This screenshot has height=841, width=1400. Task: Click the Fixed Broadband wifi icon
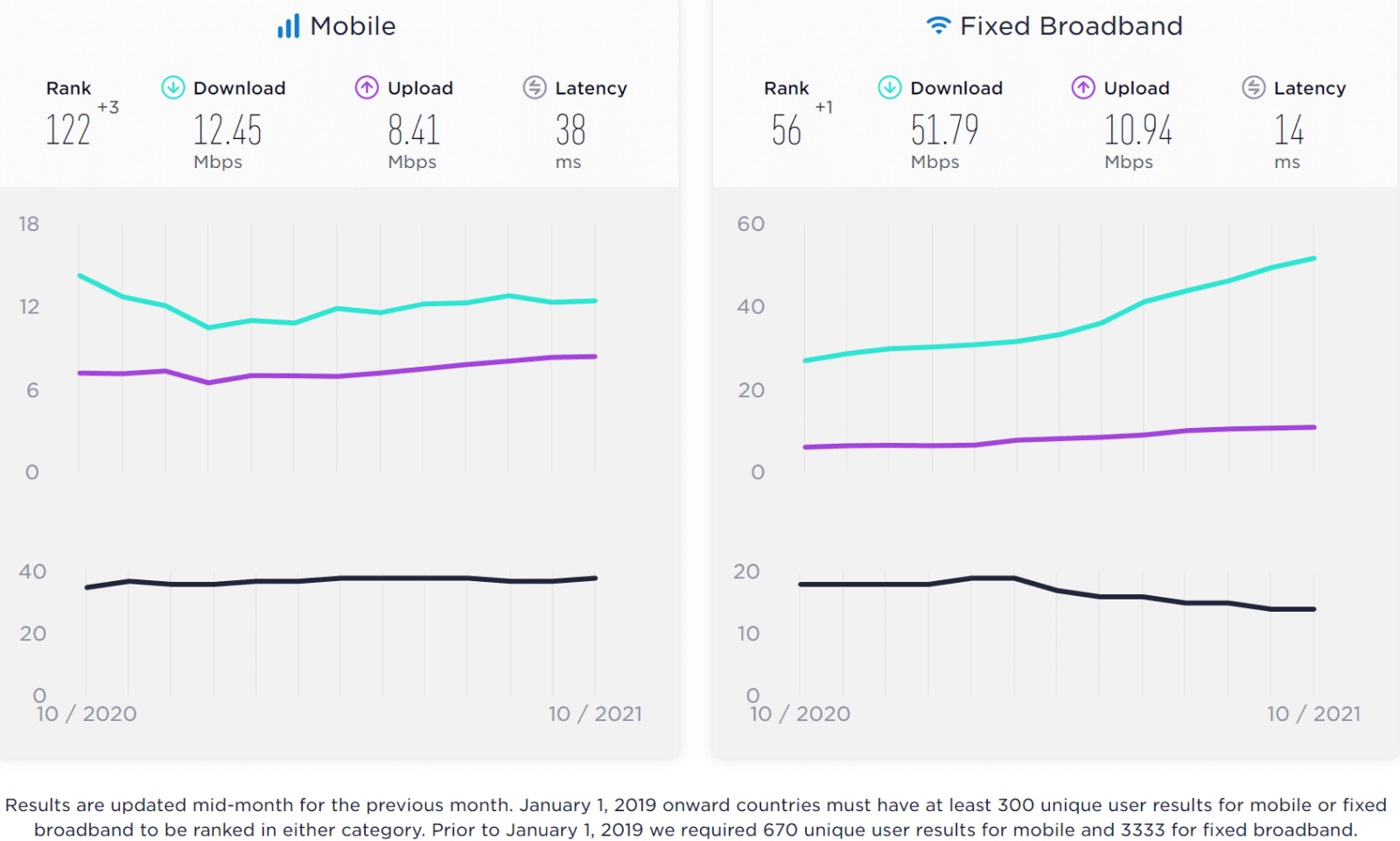click(x=938, y=25)
